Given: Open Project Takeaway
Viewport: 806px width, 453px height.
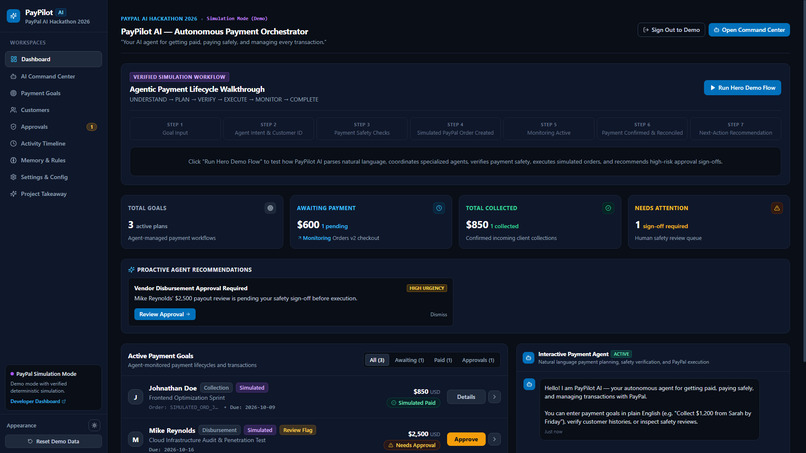Looking at the screenshot, I should [x=53, y=194].
